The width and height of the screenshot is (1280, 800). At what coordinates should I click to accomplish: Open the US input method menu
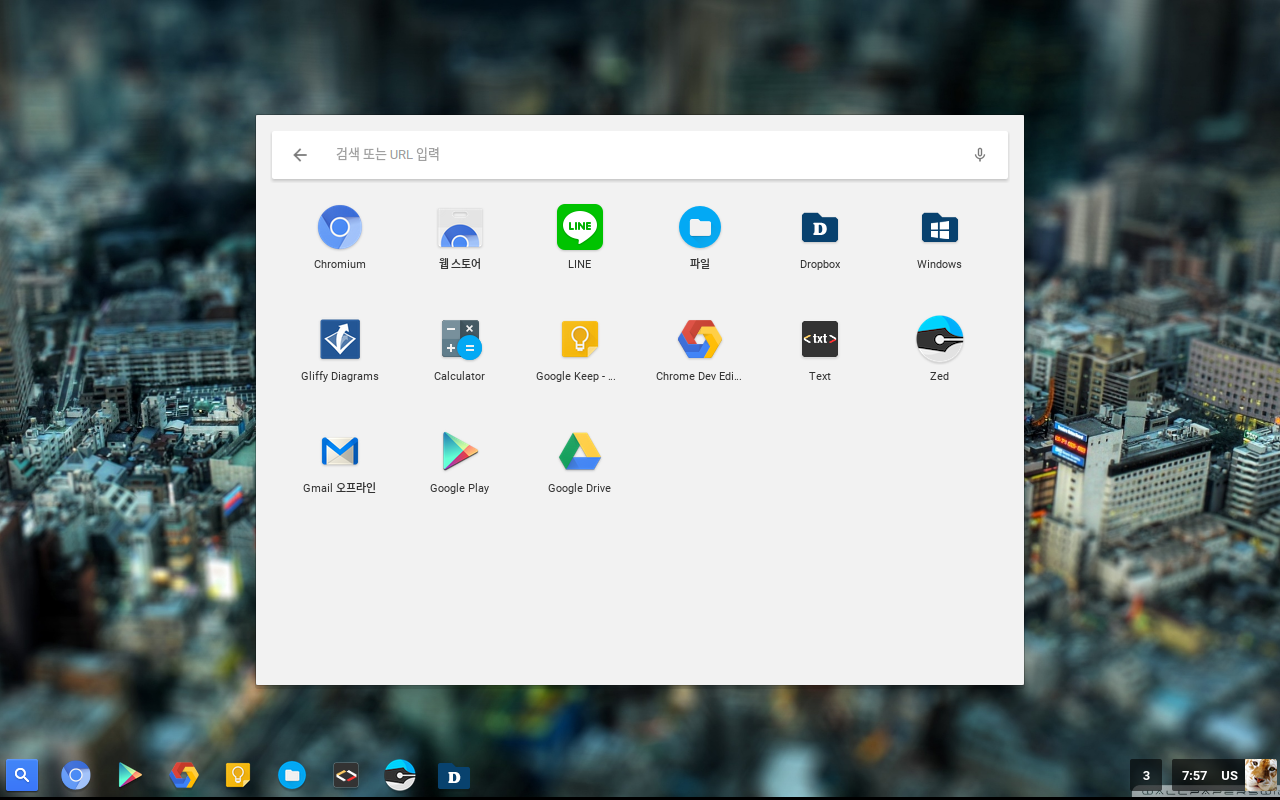1229,775
